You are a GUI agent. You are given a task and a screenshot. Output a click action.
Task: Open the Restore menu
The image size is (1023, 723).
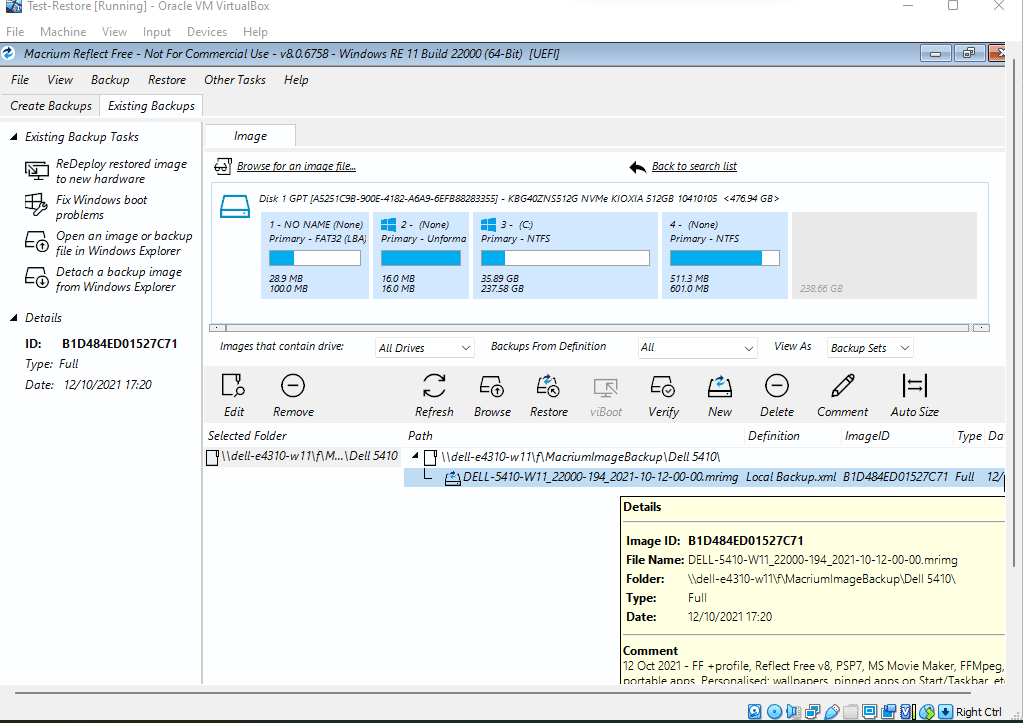coord(166,80)
